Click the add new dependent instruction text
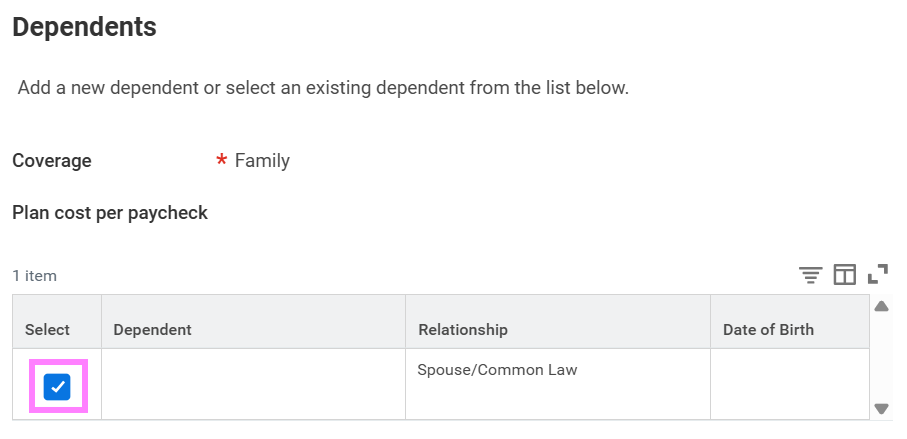This screenshot has width=907, height=439. [323, 88]
